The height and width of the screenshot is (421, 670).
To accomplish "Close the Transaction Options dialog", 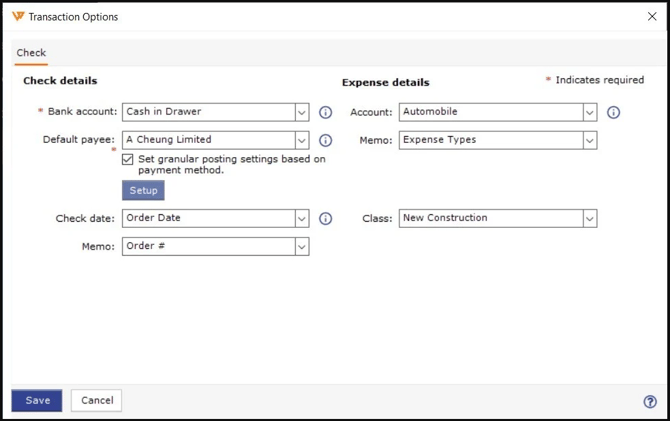I will click(652, 16).
